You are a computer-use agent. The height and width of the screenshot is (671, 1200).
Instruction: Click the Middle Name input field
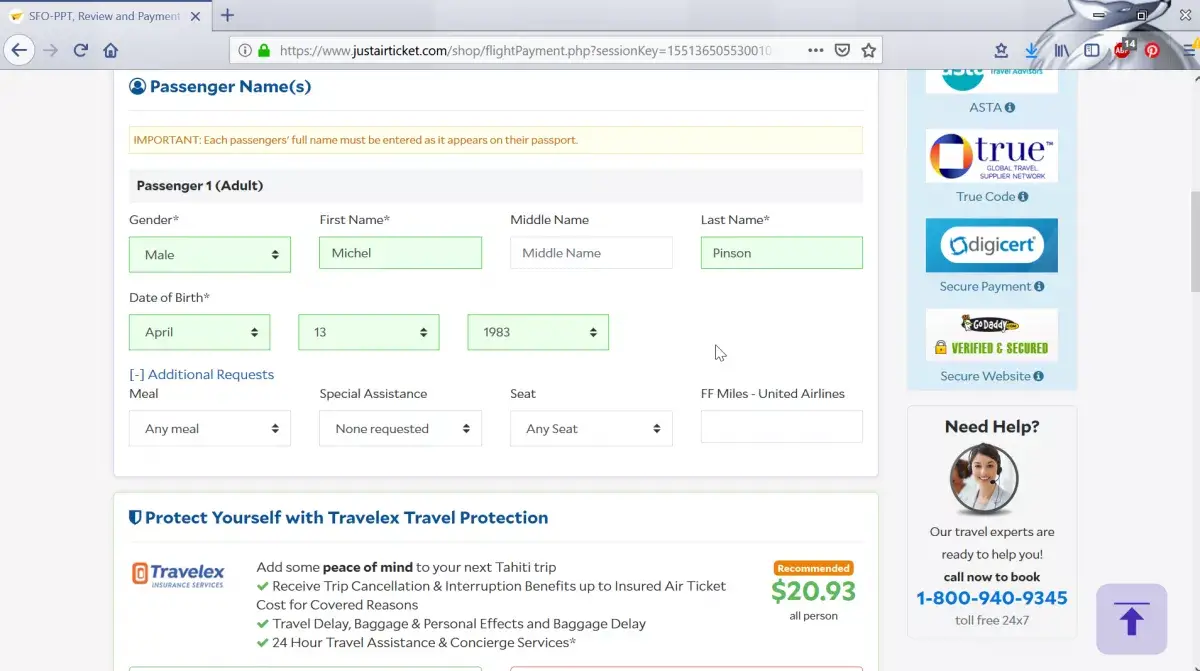(x=591, y=253)
